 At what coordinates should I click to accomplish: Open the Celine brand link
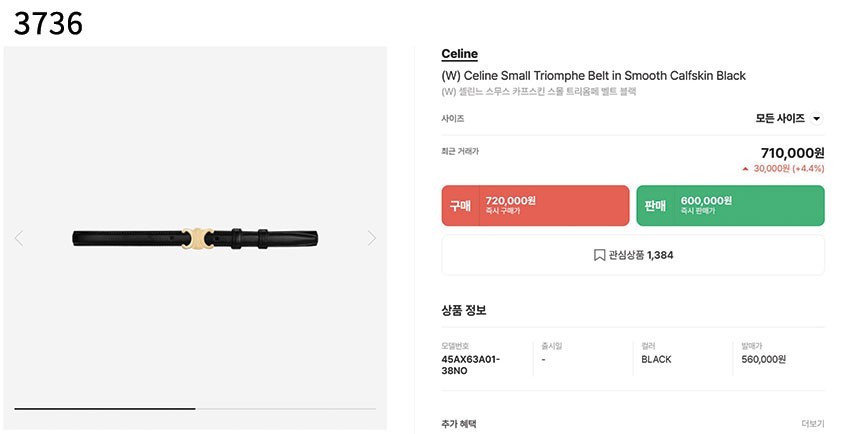pyautogui.click(x=459, y=54)
